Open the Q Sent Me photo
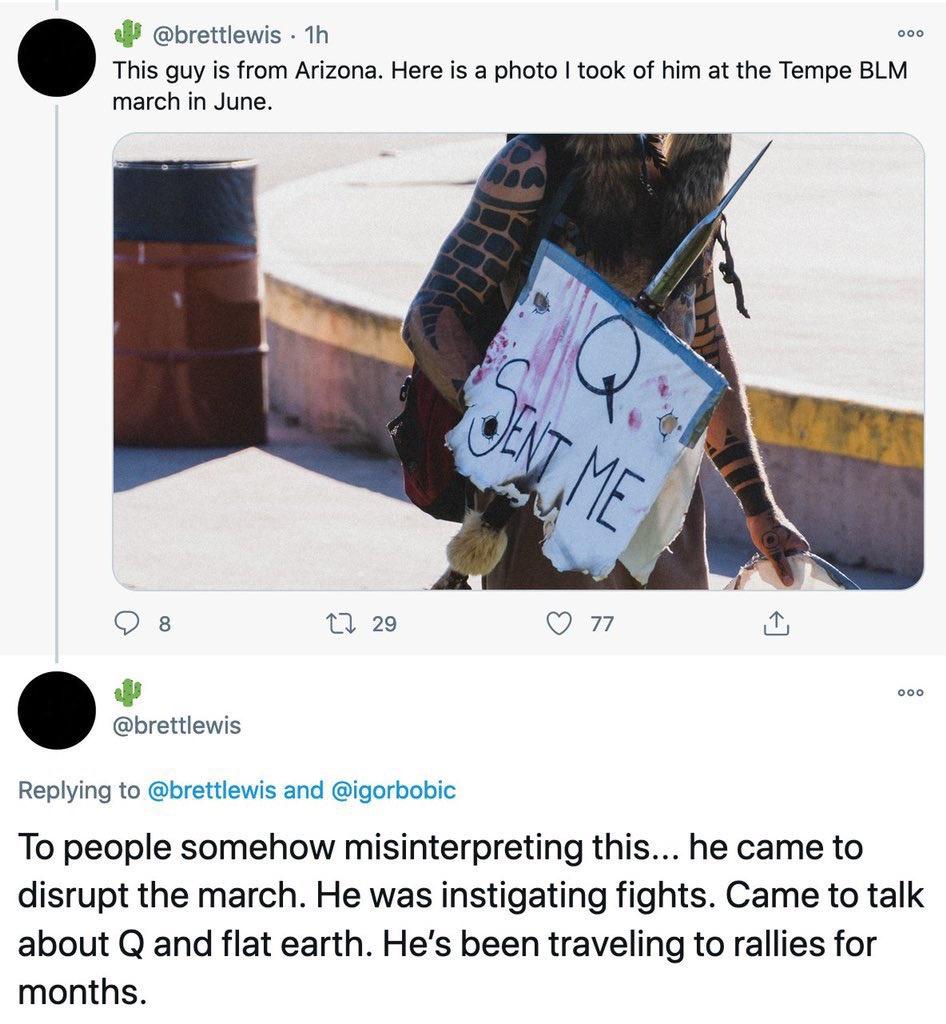This screenshot has width=946, height=1024. [x=518, y=361]
